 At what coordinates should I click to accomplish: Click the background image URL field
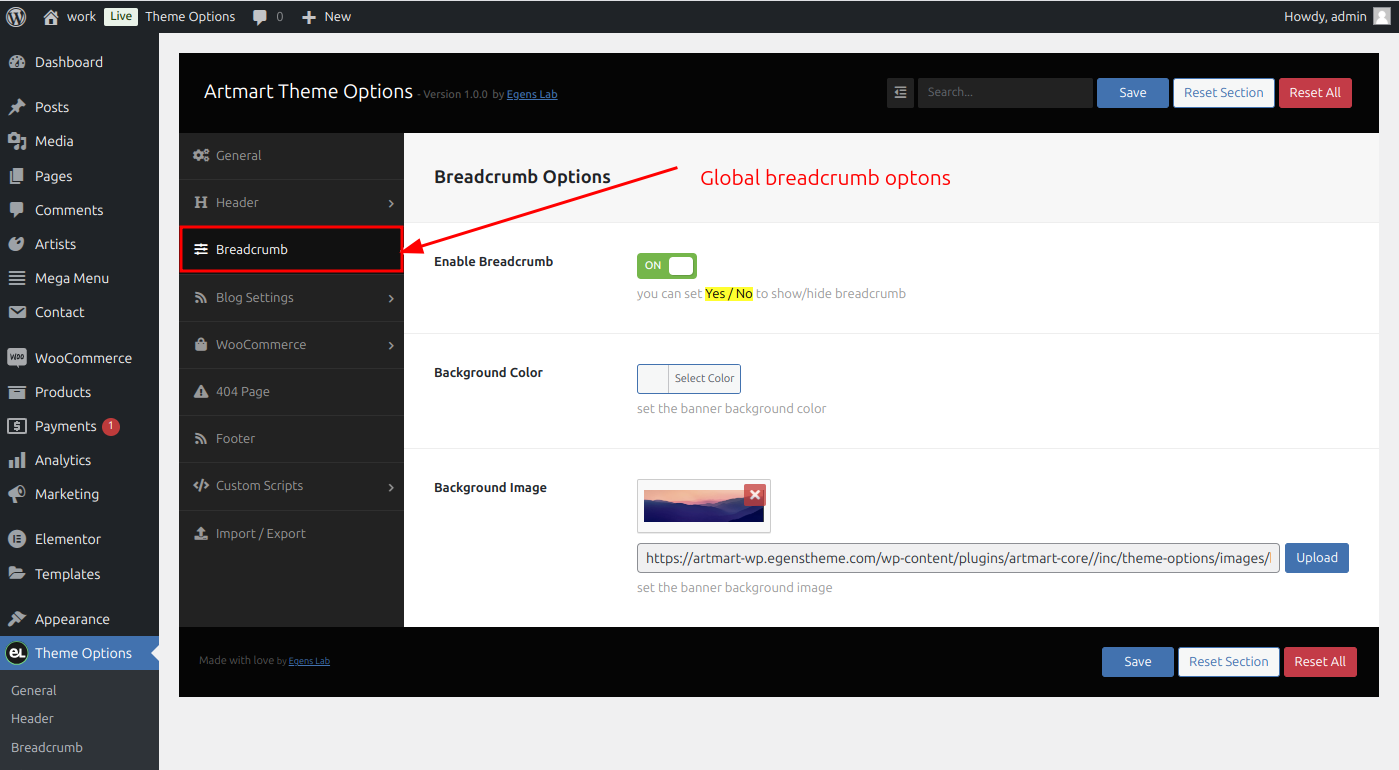[x=958, y=558]
